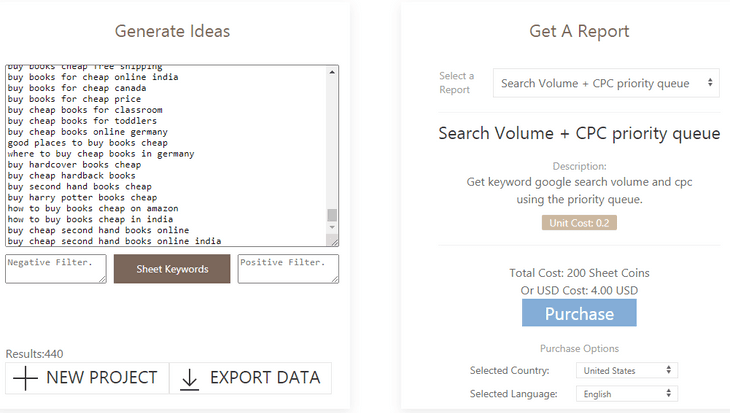Click the keyword textarea resize handle
The width and height of the screenshot is (730, 413).
[333, 241]
